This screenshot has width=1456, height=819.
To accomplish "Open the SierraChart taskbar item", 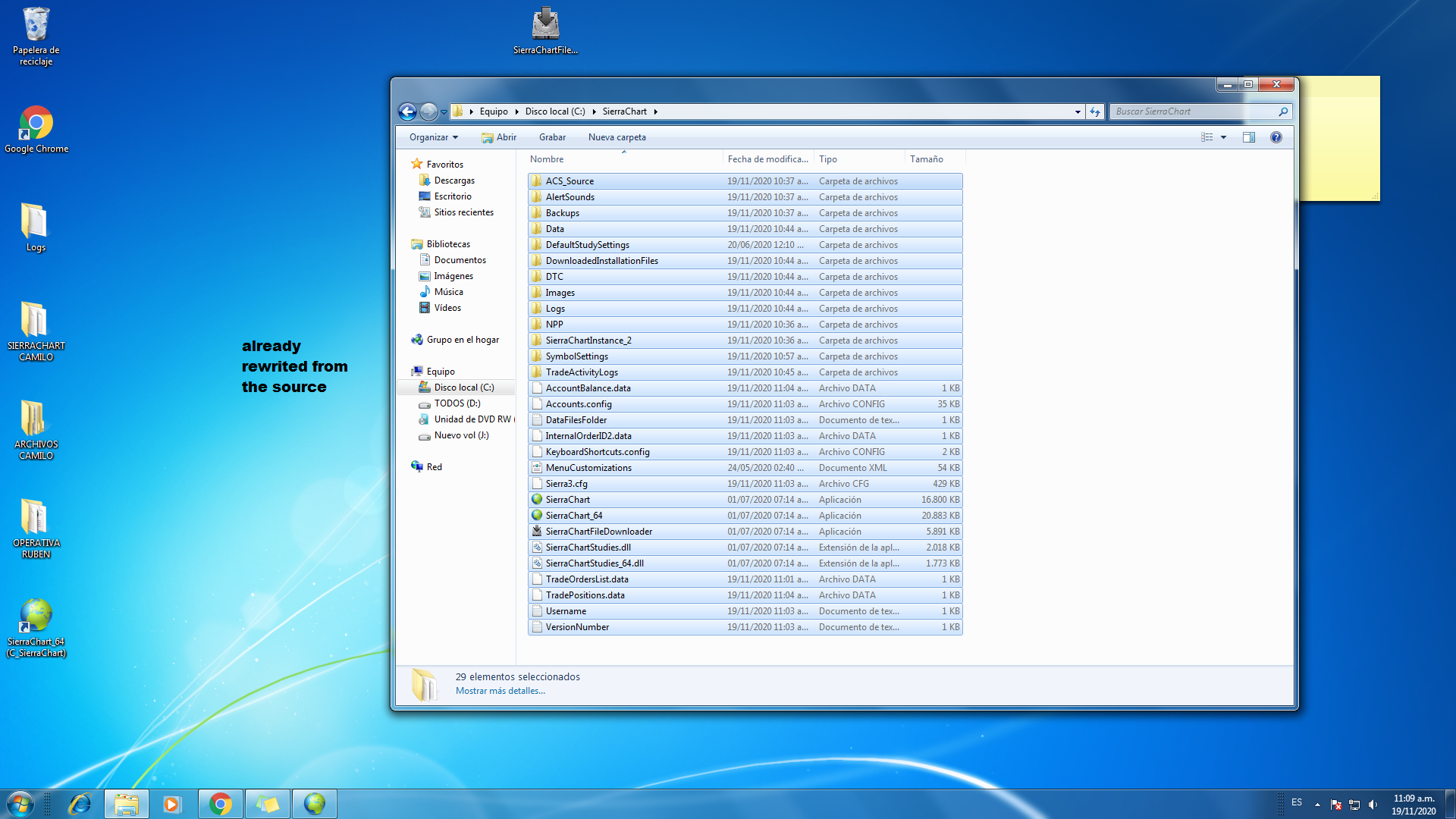I will [x=315, y=804].
